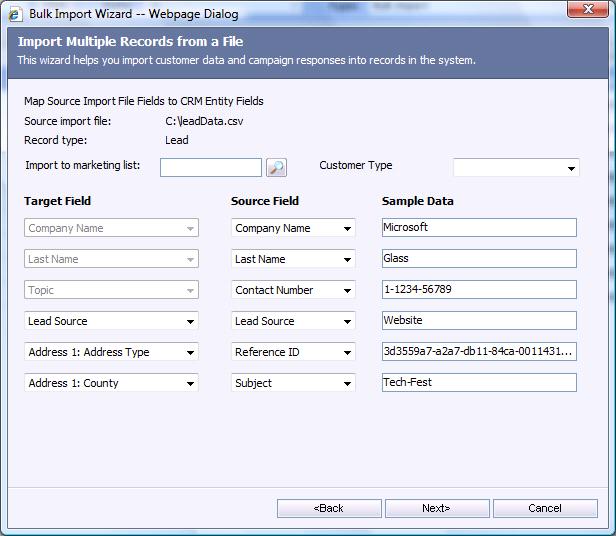Click the Import to marketing list field
616x536 pixels.
point(210,167)
